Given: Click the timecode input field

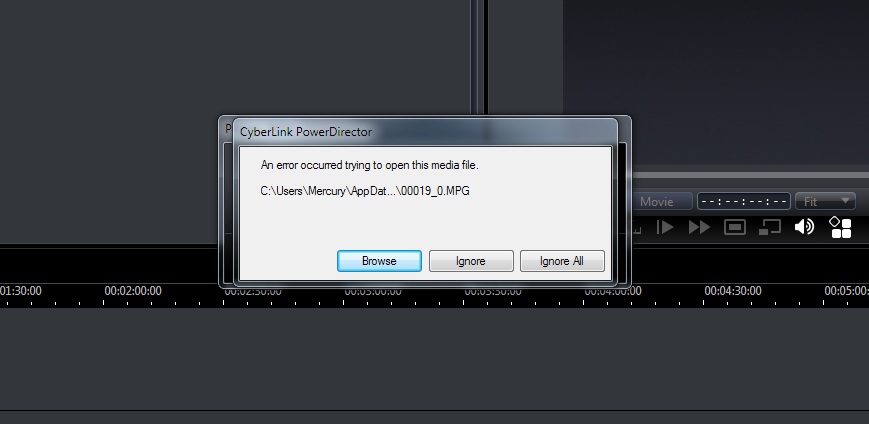Looking at the screenshot, I should 743,201.
